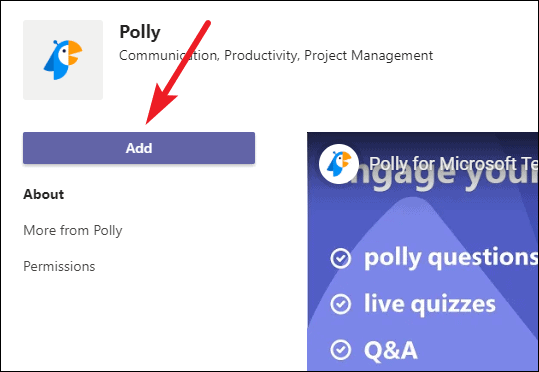Click the Project Management category label
Viewport: 539px width, 372px height.
pyautogui.click(x=368, y=55)
